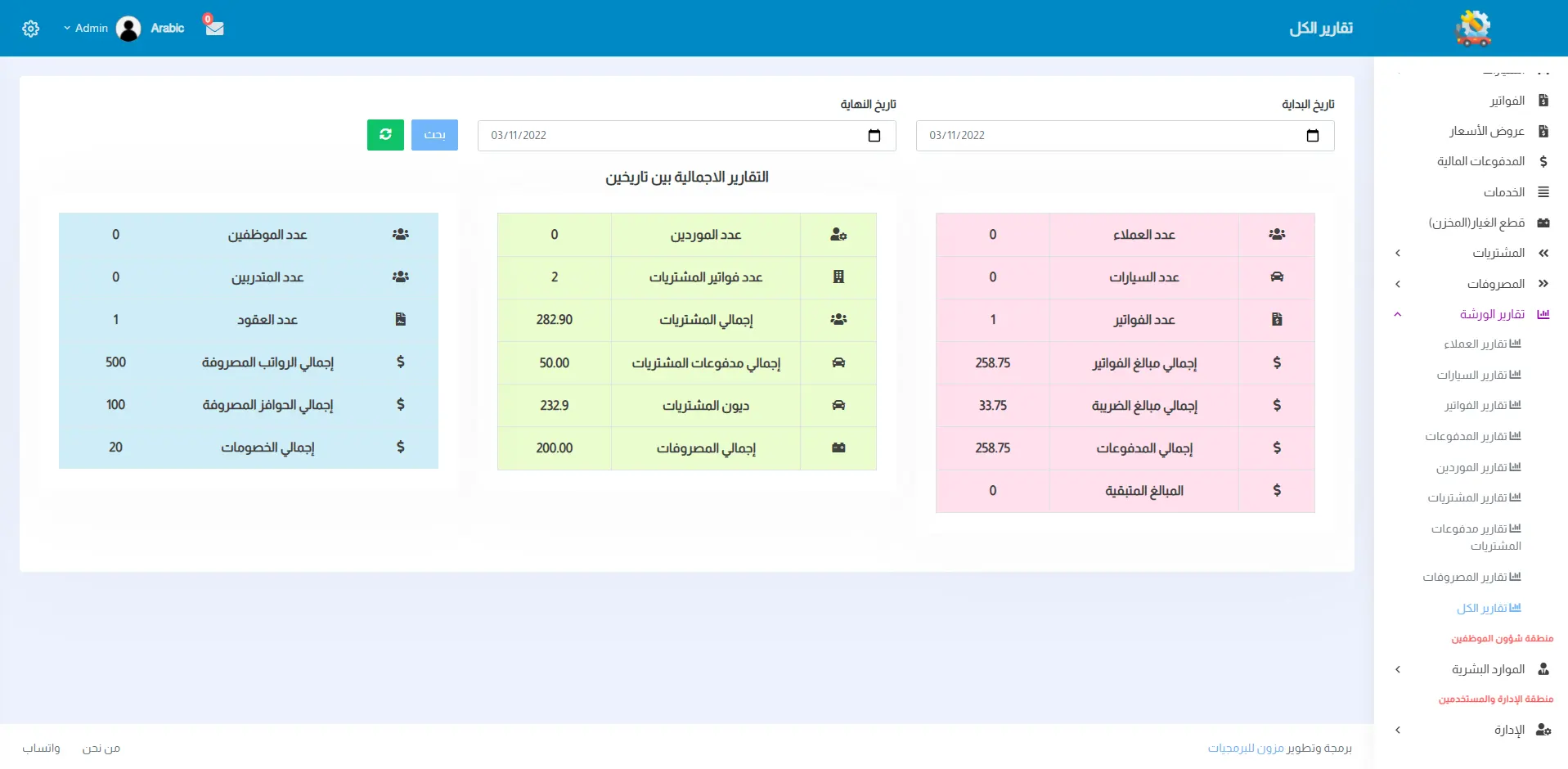The image size is (1568, 769).
Task: Expand the الموارد البشرية menu
Action: [1398, 669]
